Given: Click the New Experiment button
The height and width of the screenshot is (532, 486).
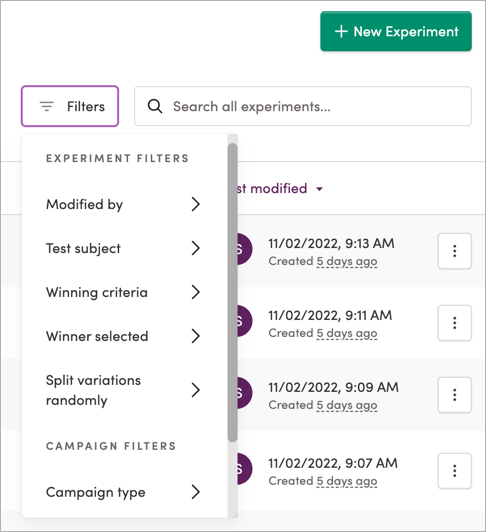Looking at the screenshot, I should pyautogui.click(x=396, y=31).
